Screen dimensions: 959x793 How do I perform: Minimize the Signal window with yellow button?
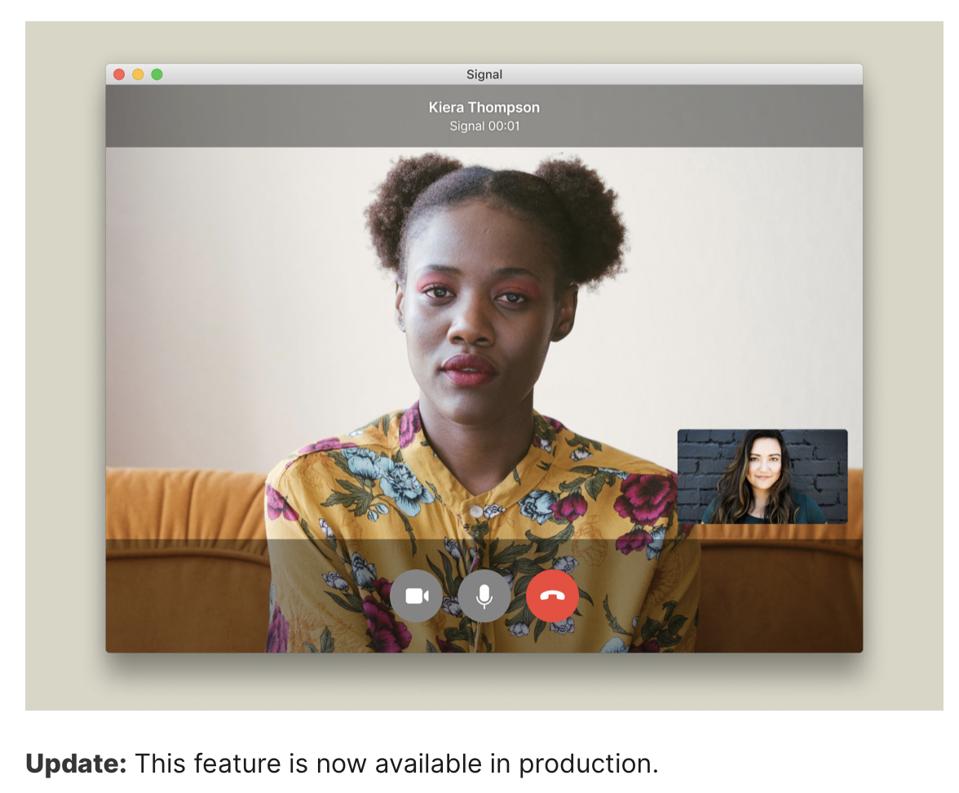(x=138, y=74)
